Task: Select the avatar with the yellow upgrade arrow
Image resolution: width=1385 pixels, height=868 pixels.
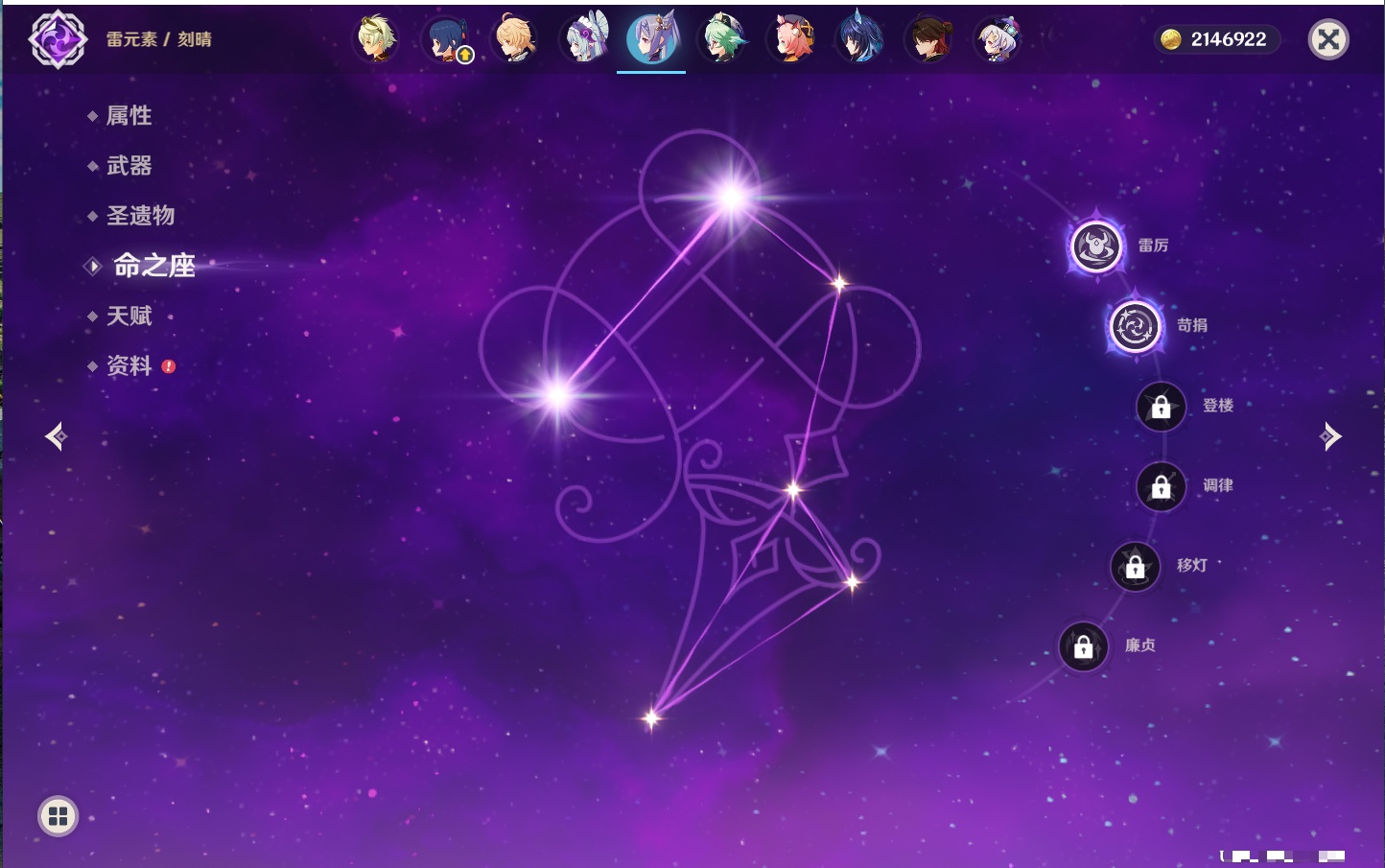Action: (x=446, y=39)
